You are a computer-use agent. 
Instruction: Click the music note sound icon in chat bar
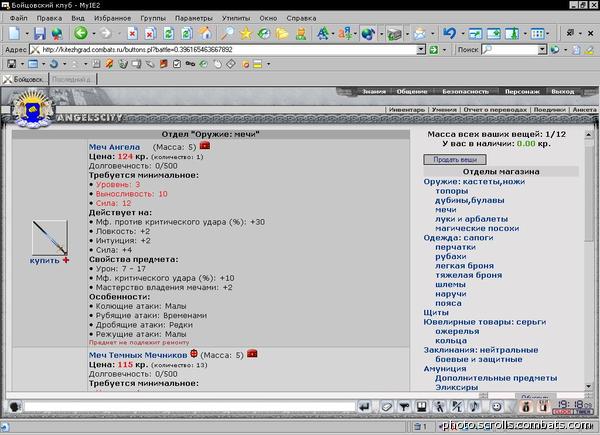coord(475,406)
